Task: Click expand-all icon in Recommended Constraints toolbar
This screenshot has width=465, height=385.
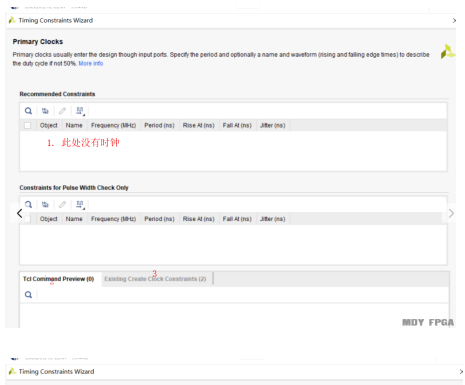Action: point(45,111)
